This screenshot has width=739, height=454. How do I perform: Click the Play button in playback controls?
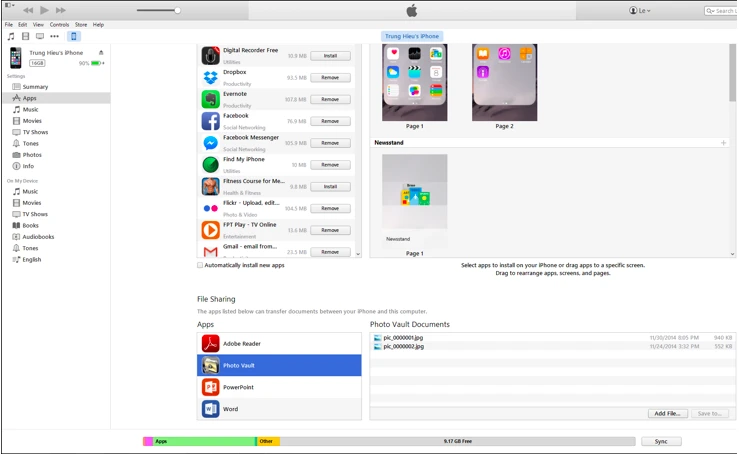44,10
